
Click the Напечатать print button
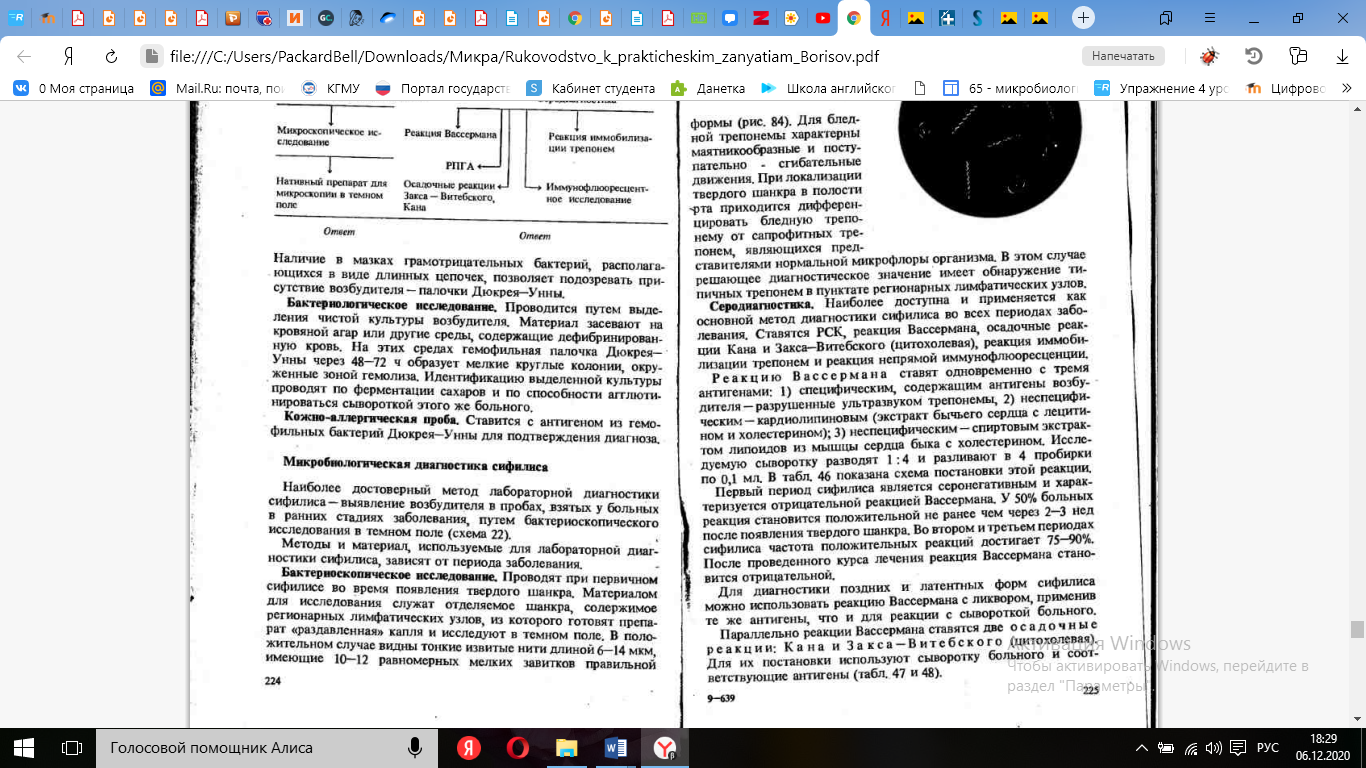pos(1122,56)
